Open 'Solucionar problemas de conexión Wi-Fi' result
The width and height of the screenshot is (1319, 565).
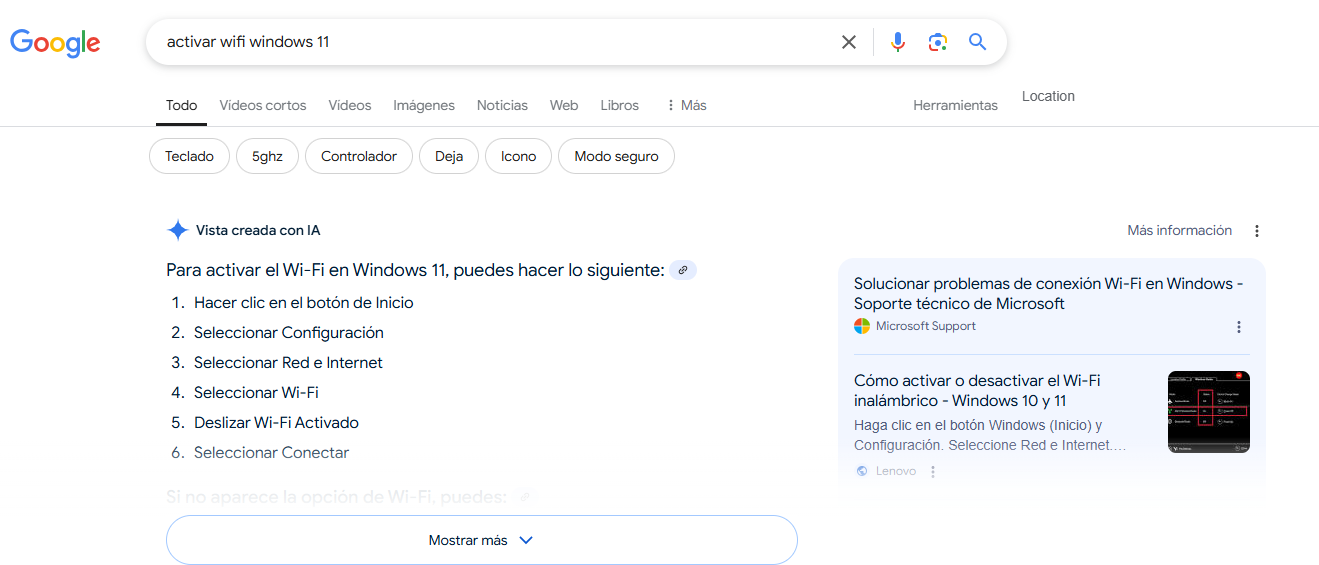tap(1049, 294)
